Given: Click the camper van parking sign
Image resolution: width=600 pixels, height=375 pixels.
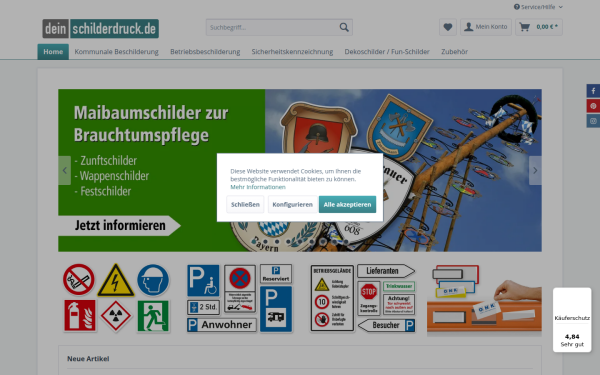Looking at the screenshot, I should pyautogui.click(x=276, y=309).
